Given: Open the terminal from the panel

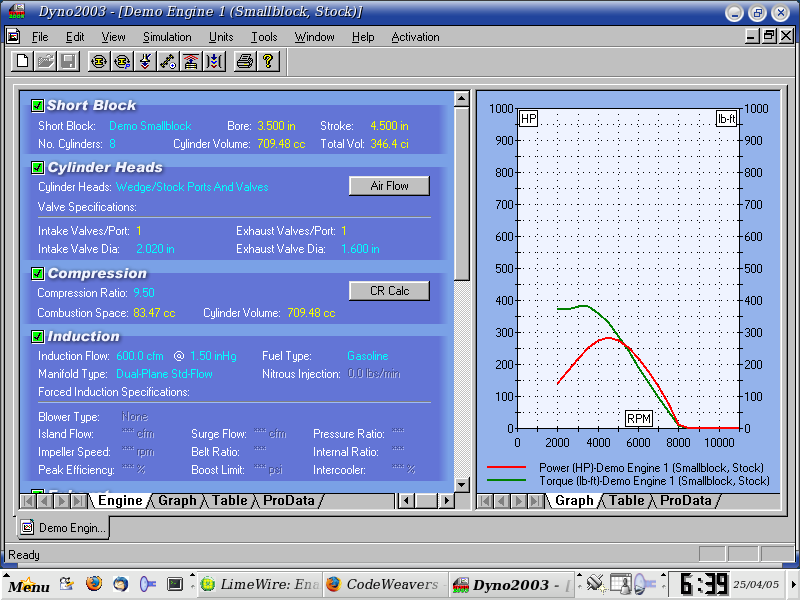Looking at the screenshot, I should click(175, 583).
